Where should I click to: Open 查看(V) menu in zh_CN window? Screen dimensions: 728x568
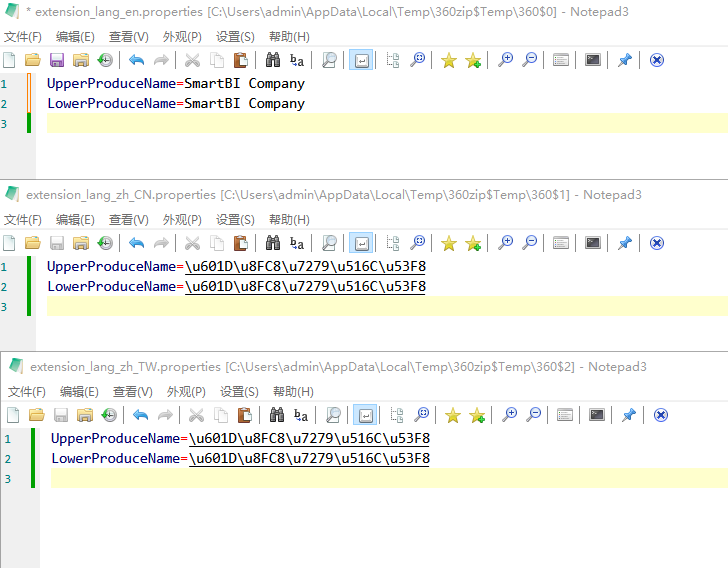129,220
